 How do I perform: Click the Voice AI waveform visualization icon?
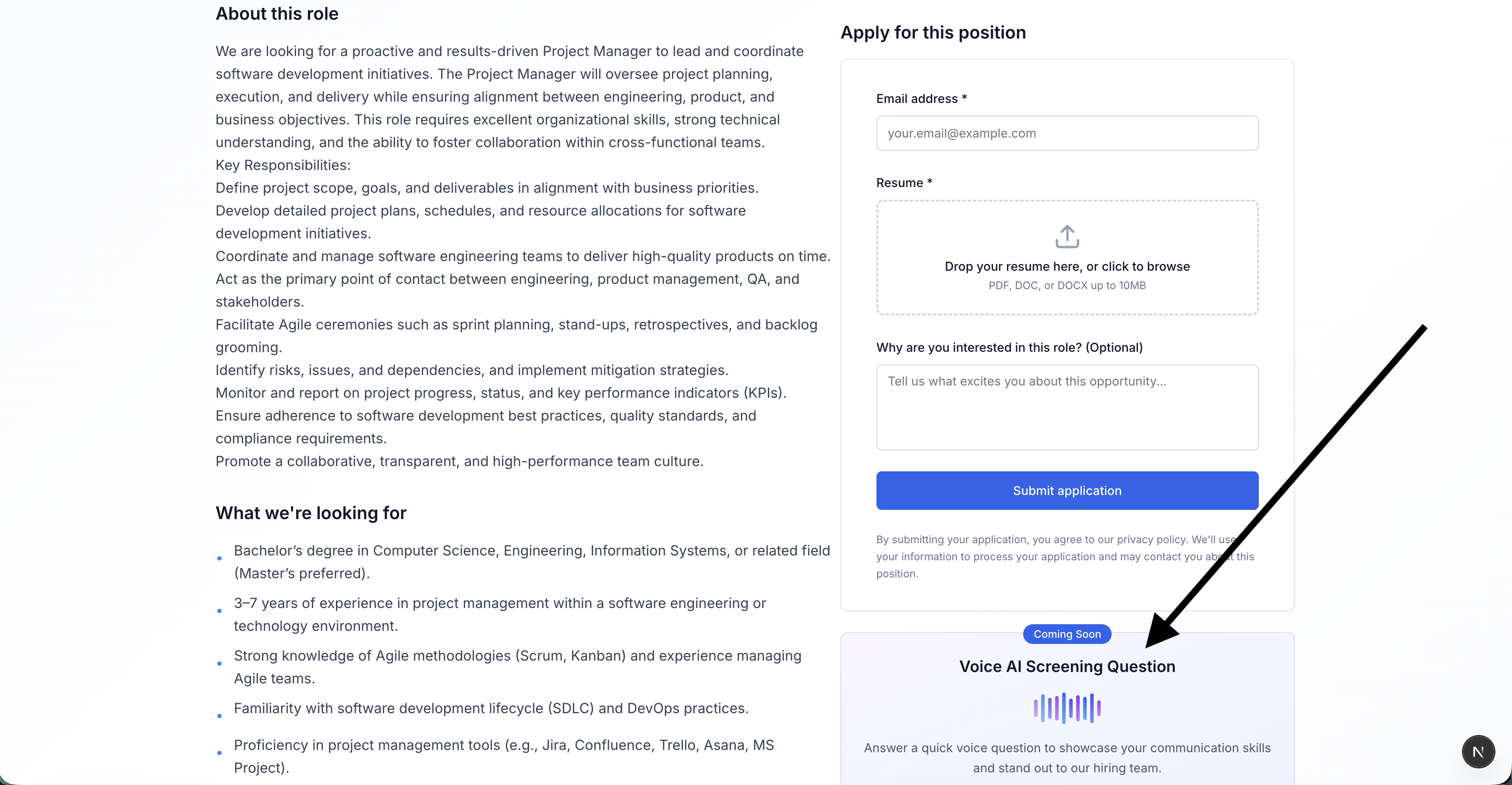pyautogui.click(x=1066, y=707)
